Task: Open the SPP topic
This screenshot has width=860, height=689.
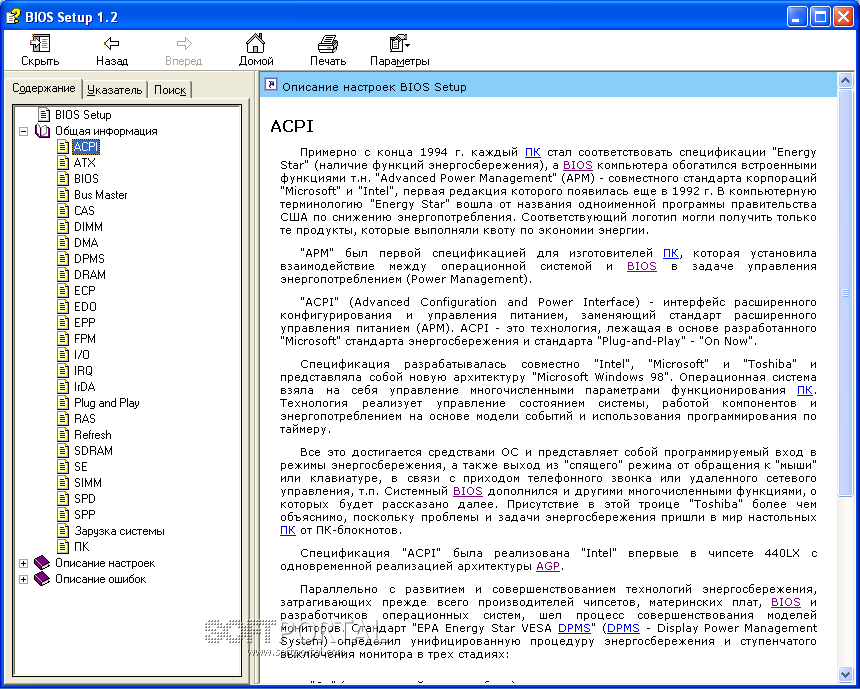Action: (x=84, y=515)
